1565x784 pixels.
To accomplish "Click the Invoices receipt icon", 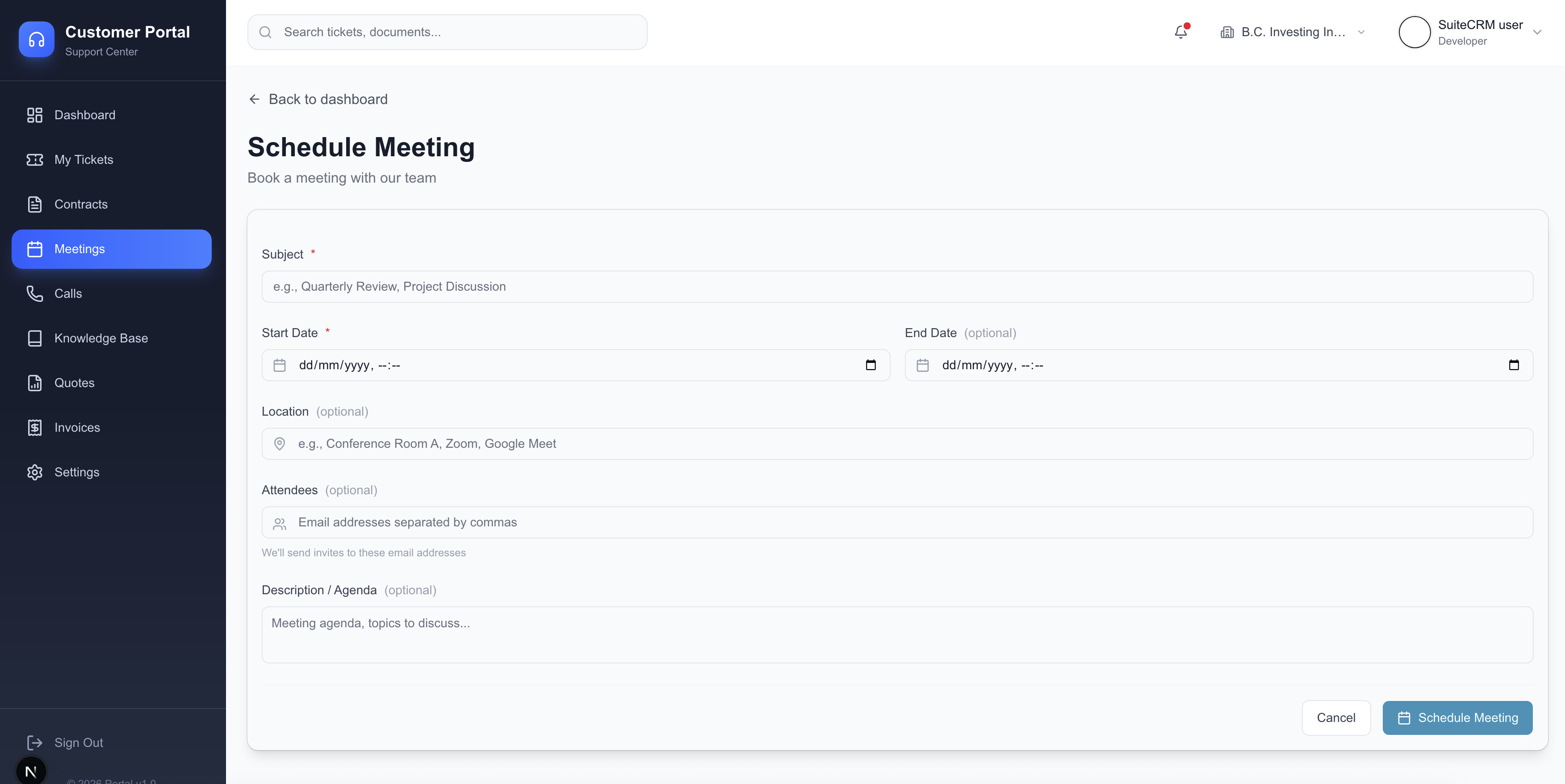I will [x=35, y=428].
